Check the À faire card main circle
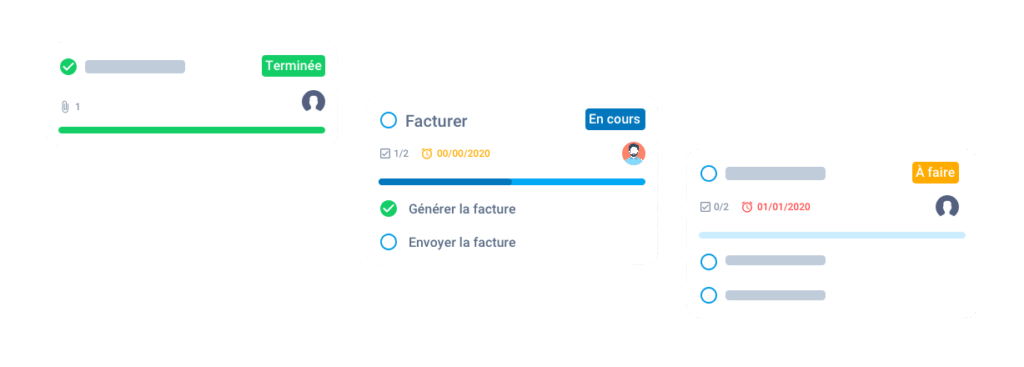The image size is (1024, 367). coord(709,174)
